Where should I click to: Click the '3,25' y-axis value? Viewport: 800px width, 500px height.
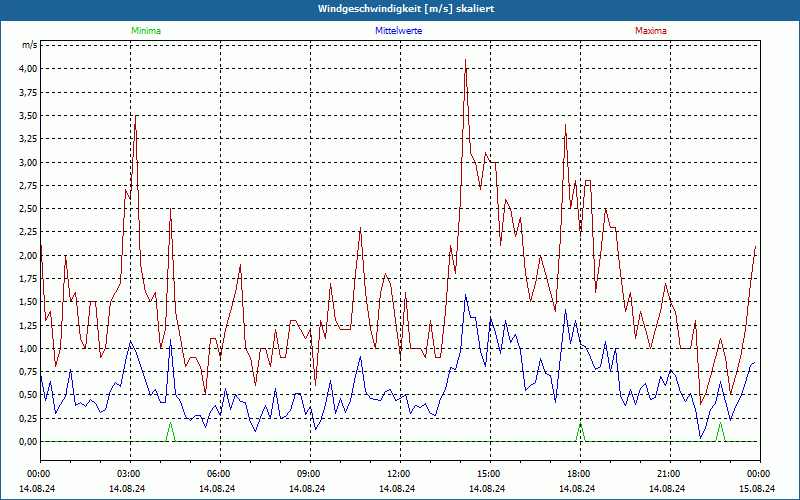point(28,139)
